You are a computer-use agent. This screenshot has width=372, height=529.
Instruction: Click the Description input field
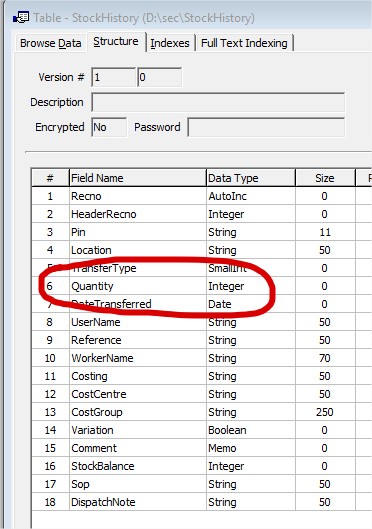coord(218,102)
